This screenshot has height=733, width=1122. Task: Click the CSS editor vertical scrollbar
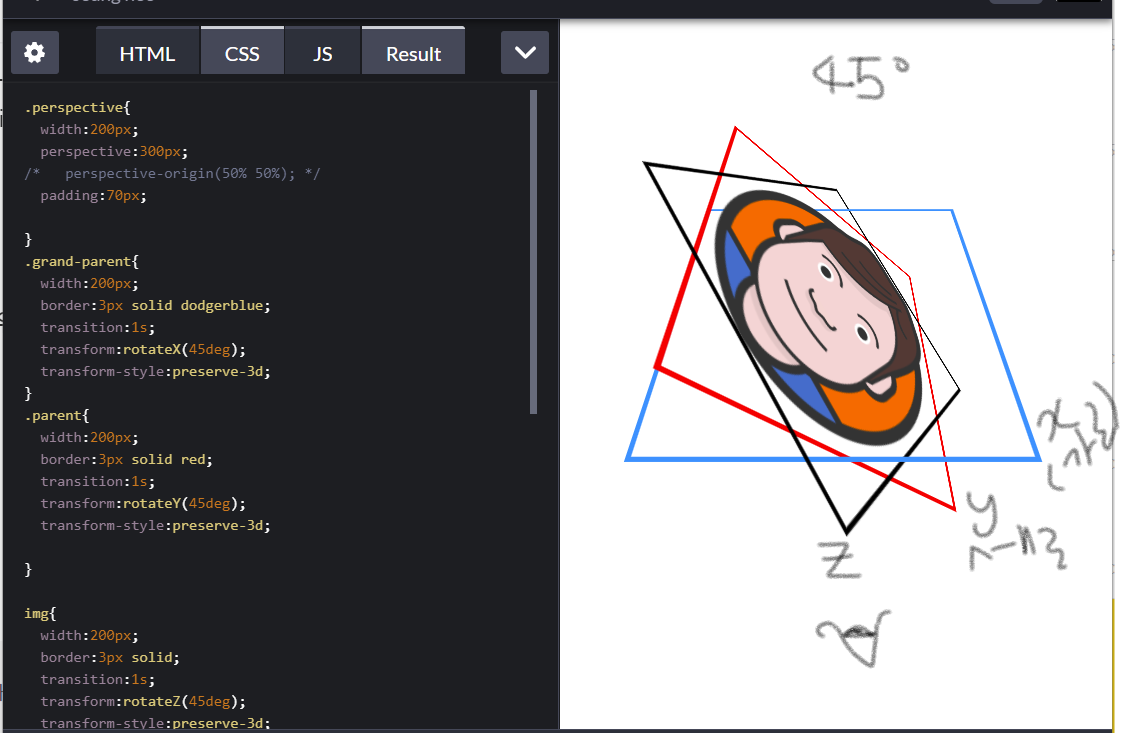pos(533,251)
